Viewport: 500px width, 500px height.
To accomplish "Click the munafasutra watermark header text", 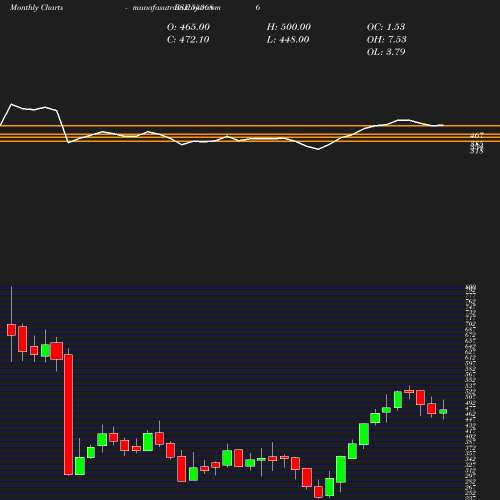I will pyautogui.click(x=177, y=7).
